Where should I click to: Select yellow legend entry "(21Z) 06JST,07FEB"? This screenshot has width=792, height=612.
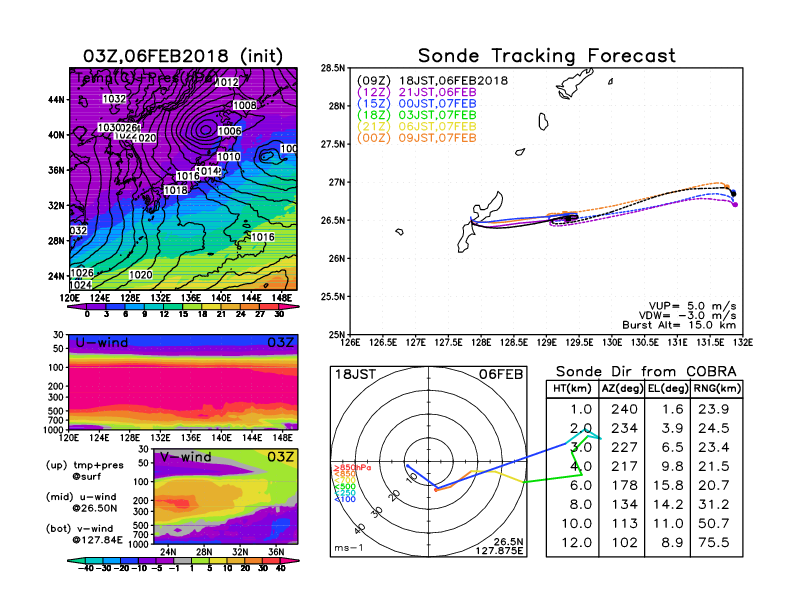click(x=417, y=126)
